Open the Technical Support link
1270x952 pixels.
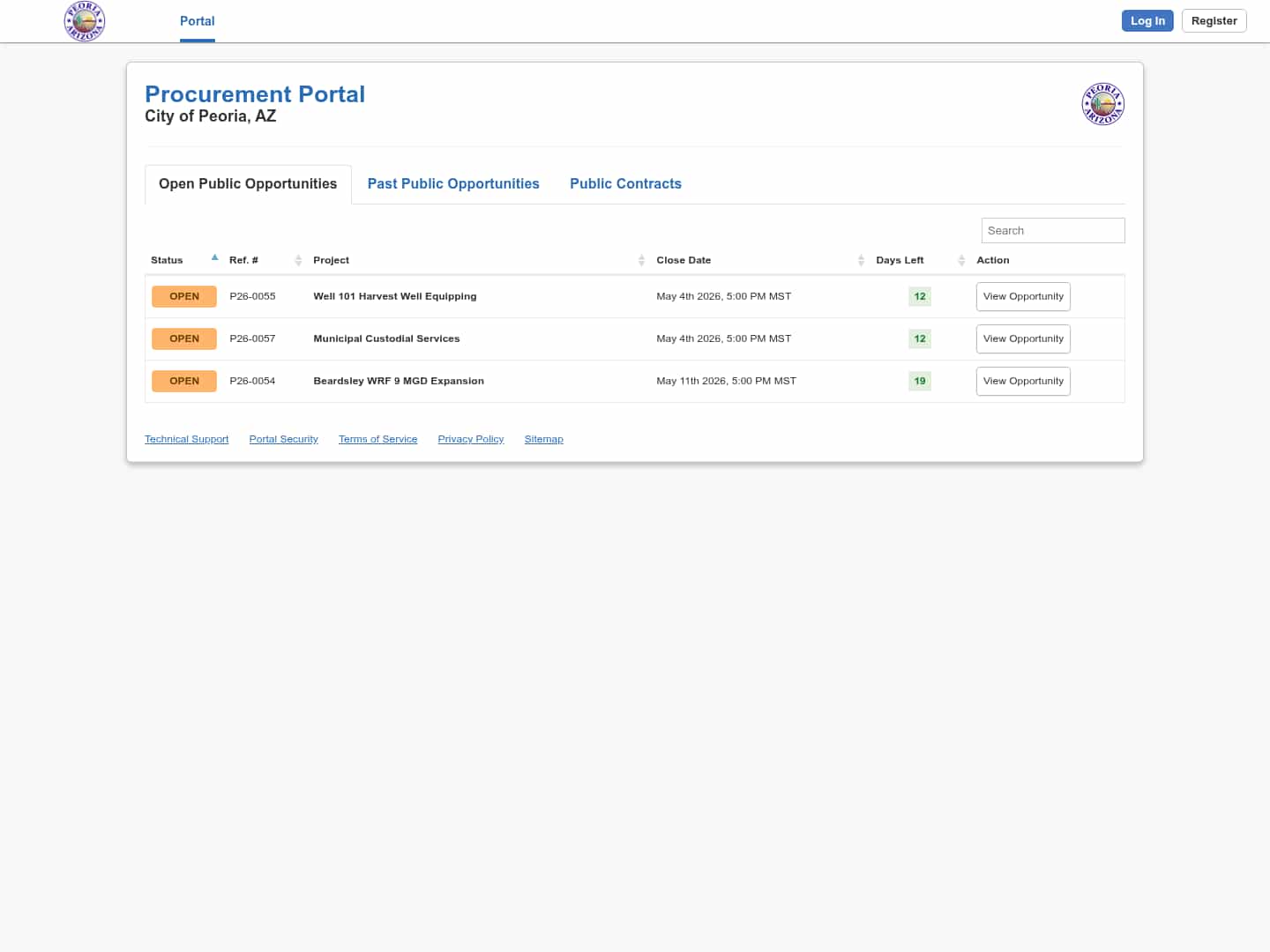pyautogui.click(x=186, y=439)
